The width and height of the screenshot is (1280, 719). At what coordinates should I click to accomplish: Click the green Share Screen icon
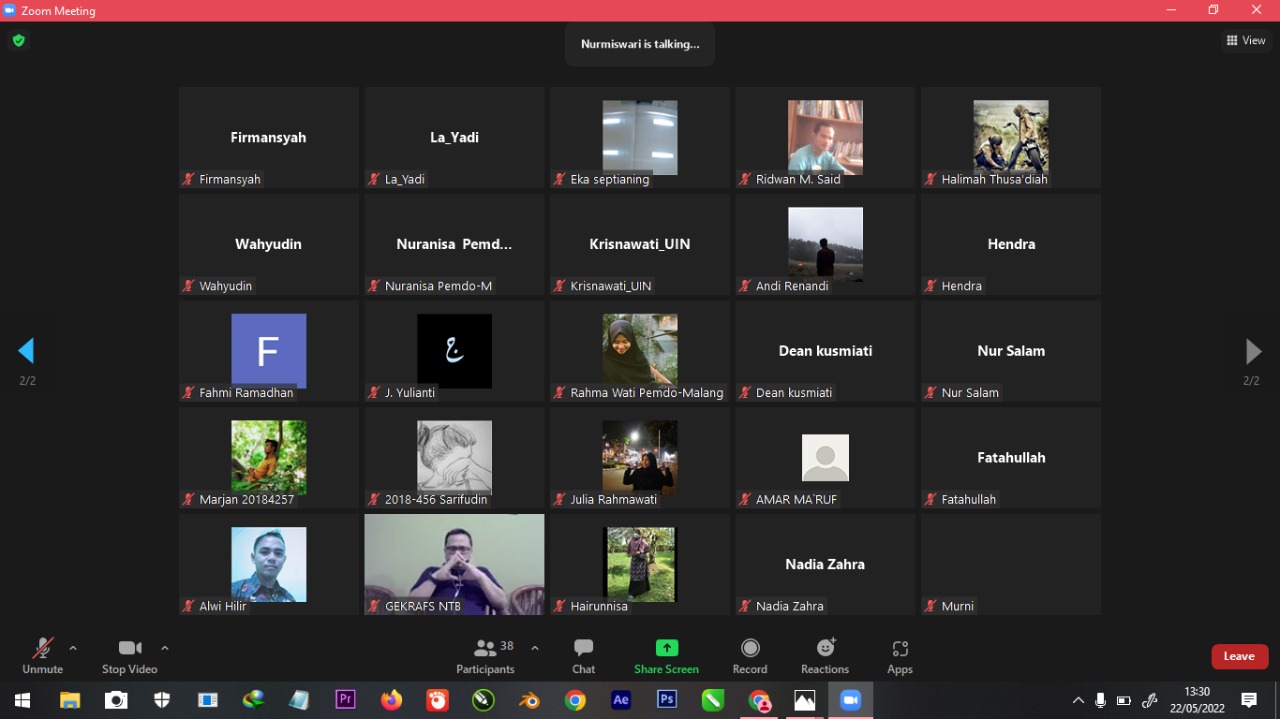coord(666,648)
